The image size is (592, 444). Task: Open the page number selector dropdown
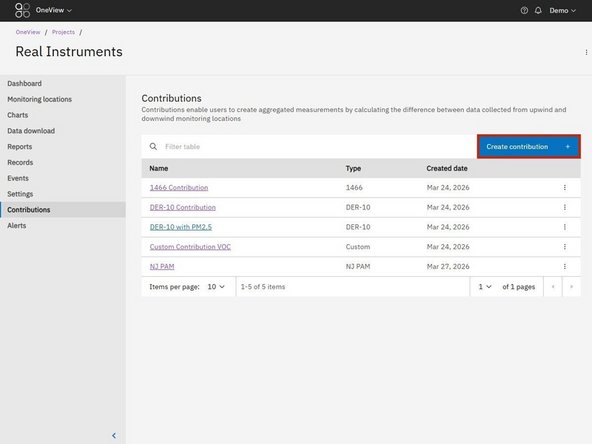(485, 287)
